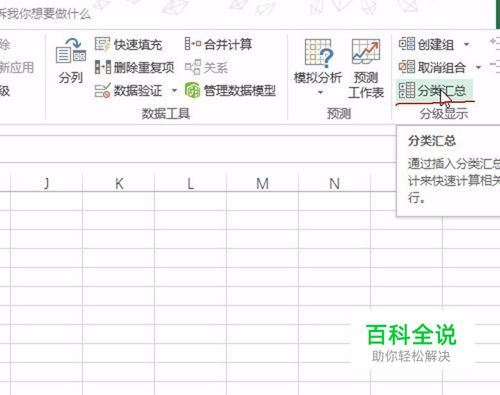Viewport: 500px width, 395px height.
Task: Select column J header
Action: point(46,184)
